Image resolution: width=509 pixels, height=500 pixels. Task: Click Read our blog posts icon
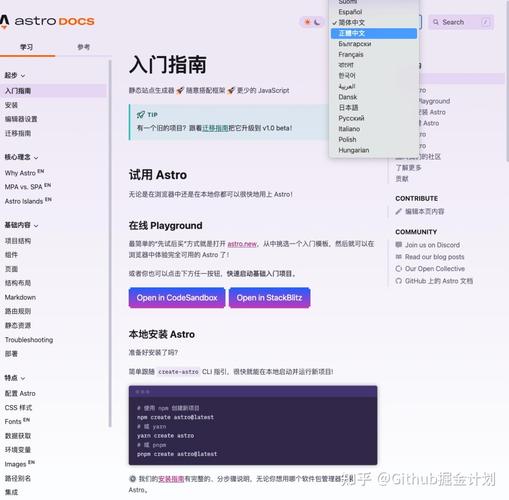[x=399, y=256]
